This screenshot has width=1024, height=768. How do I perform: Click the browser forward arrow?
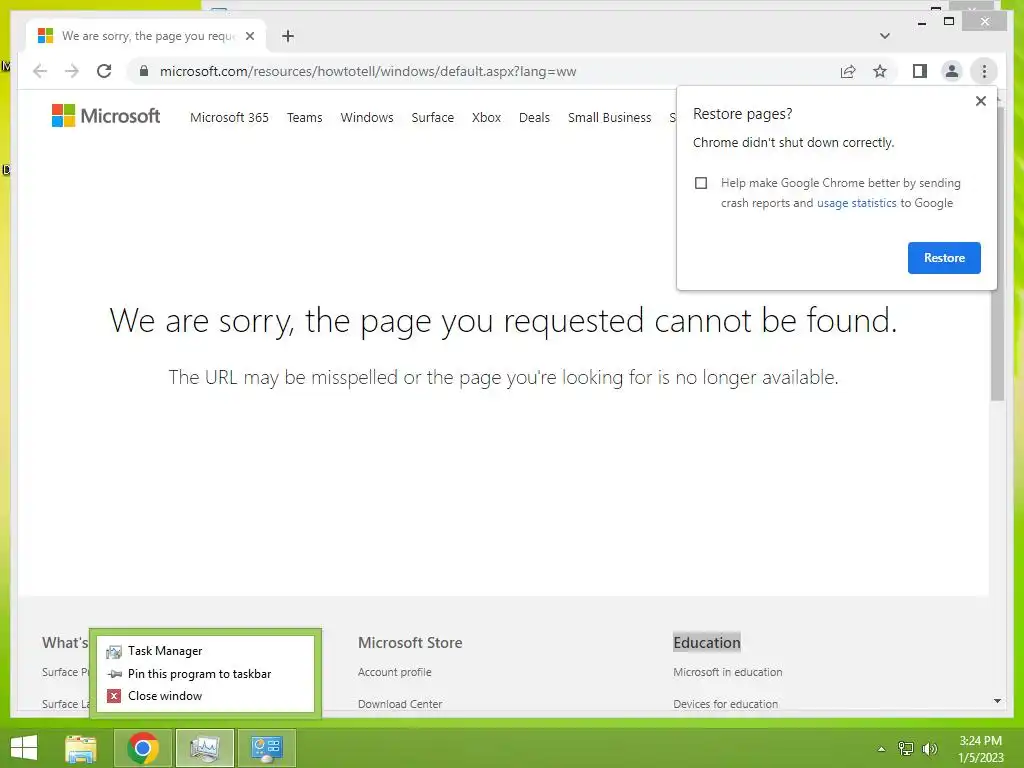coord(72,71)
